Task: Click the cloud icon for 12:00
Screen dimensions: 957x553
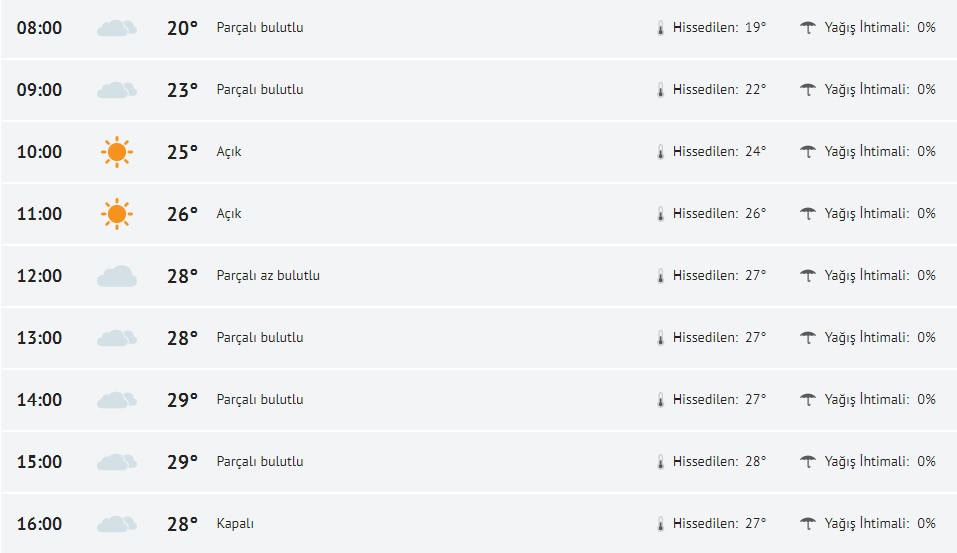Action: pyautogui.click(x=117, y=276)
